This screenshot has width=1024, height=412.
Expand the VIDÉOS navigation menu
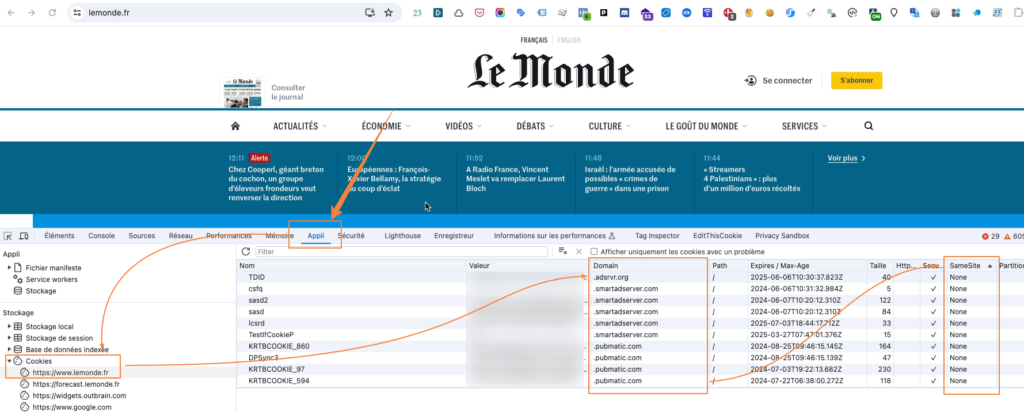pos(464,126)
